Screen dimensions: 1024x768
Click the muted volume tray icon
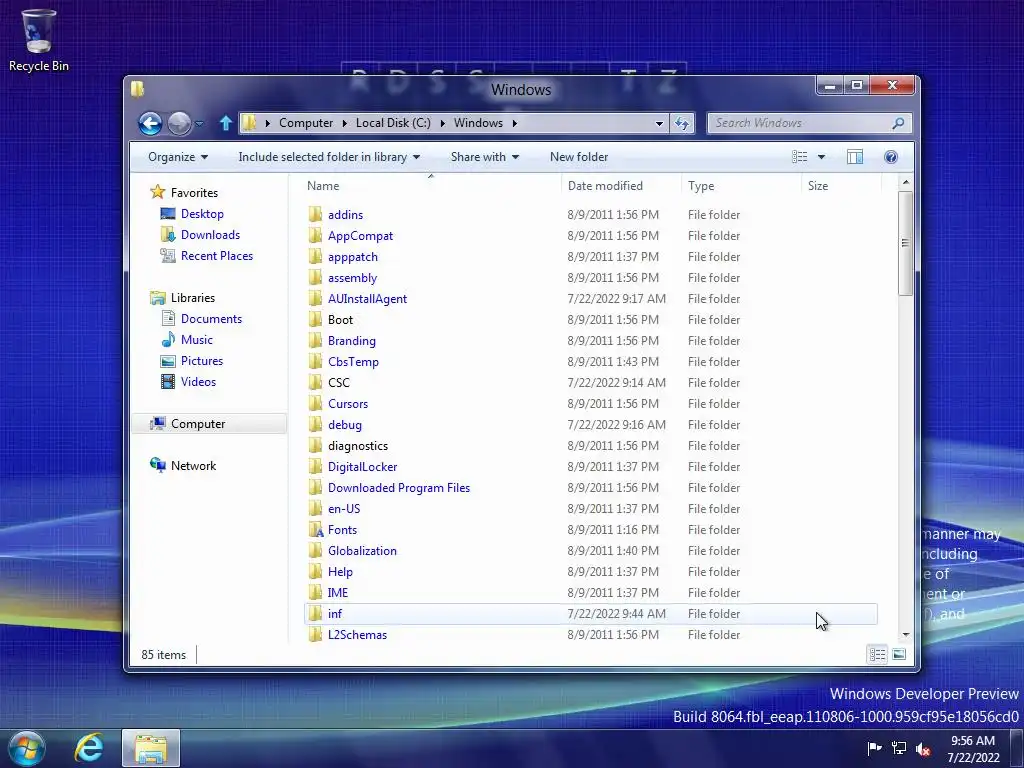point(923,749)
